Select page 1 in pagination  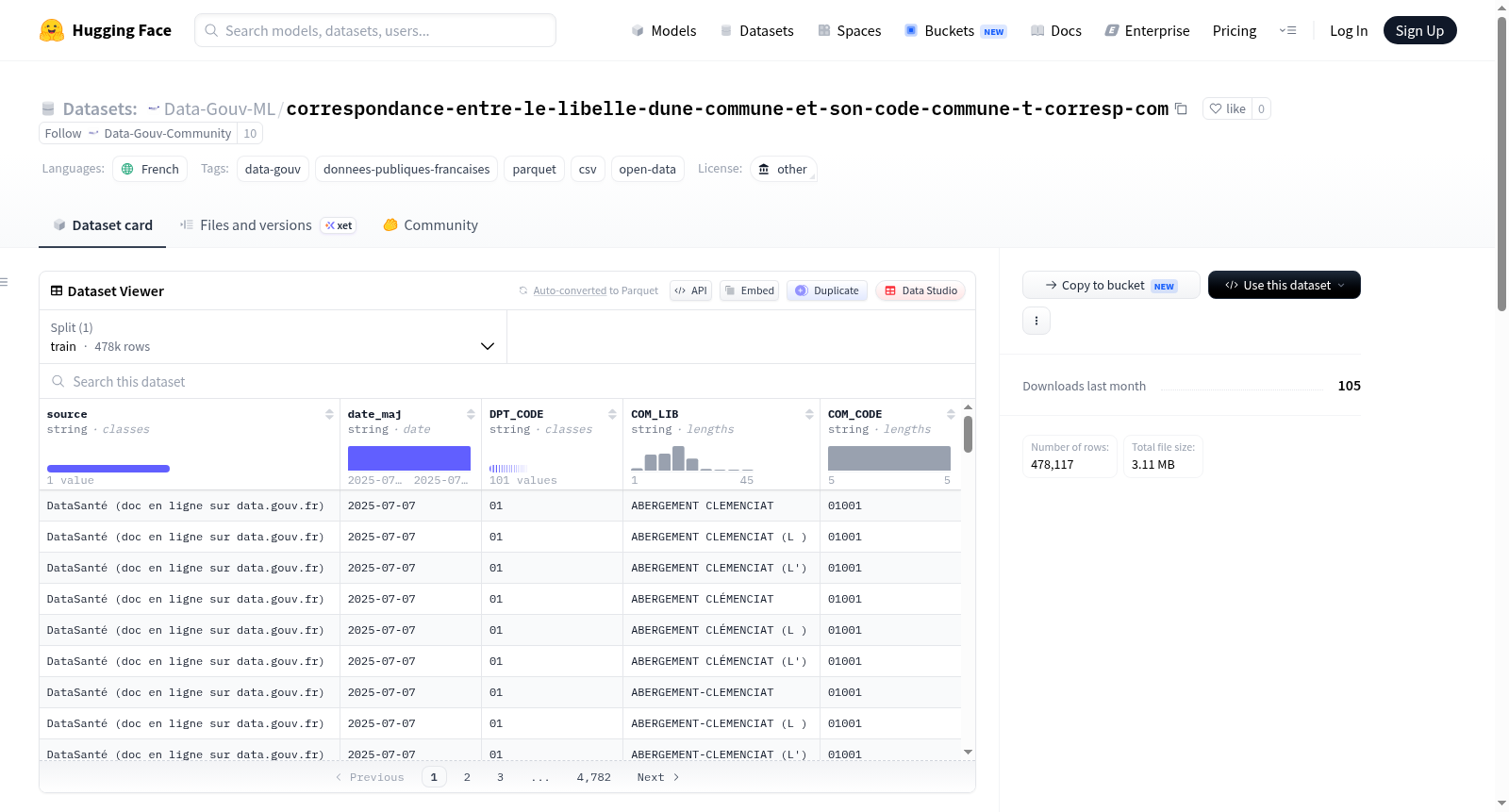pos(434,777)
